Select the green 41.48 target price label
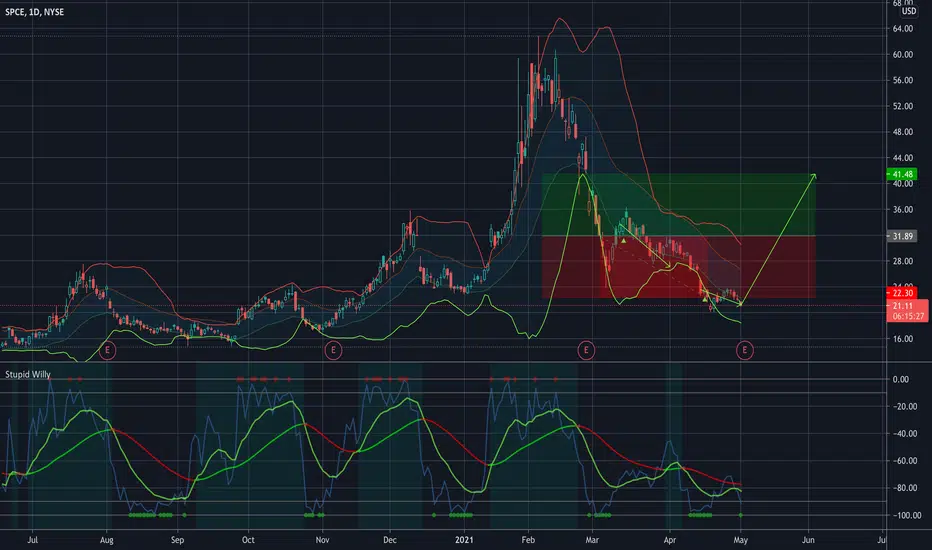The height and width of the screenshot is (550, 932). coord(902,174)
